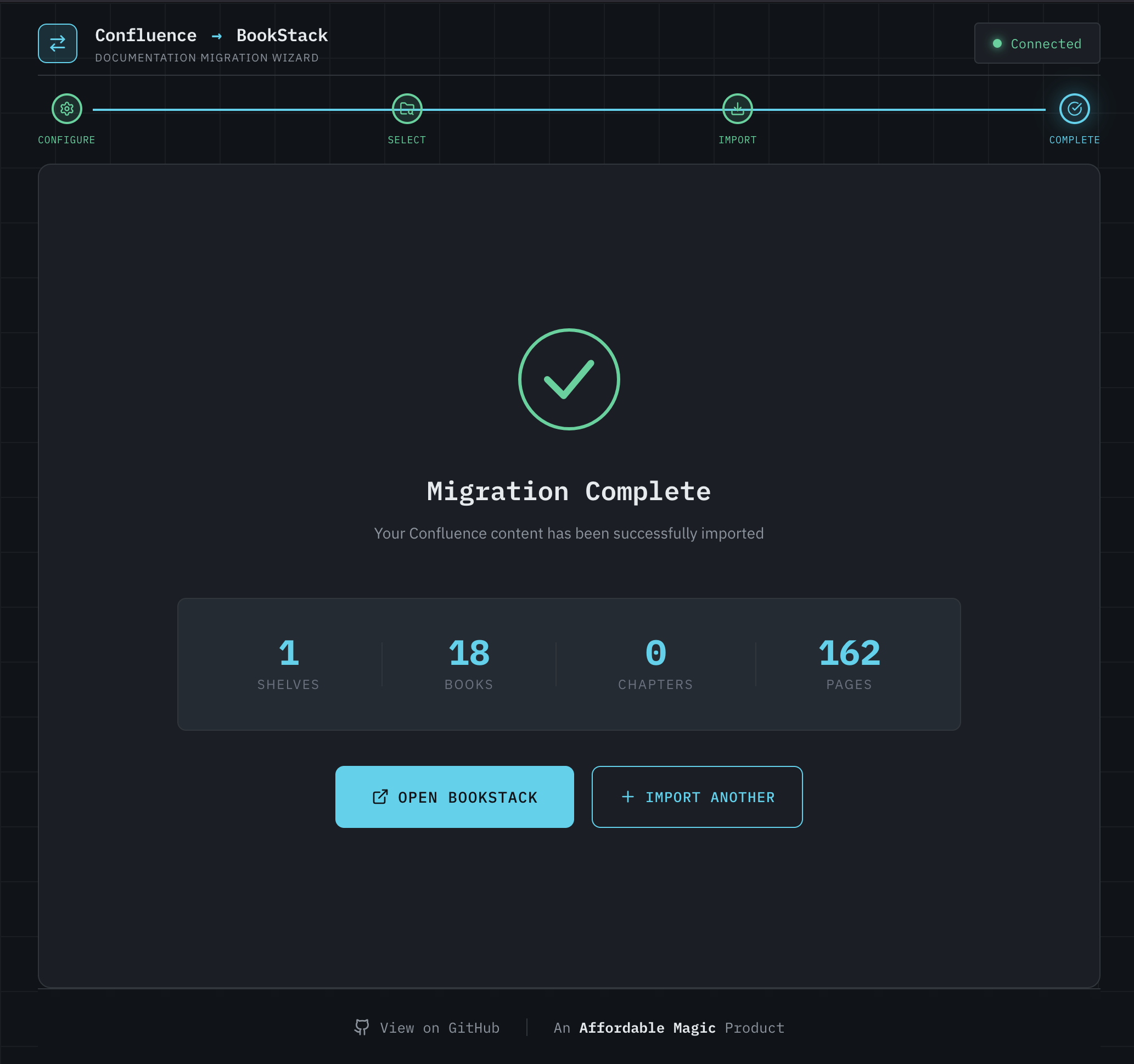Click the progress line between wizard steps
The image size is (1134, 1064).
click(570, 108)
